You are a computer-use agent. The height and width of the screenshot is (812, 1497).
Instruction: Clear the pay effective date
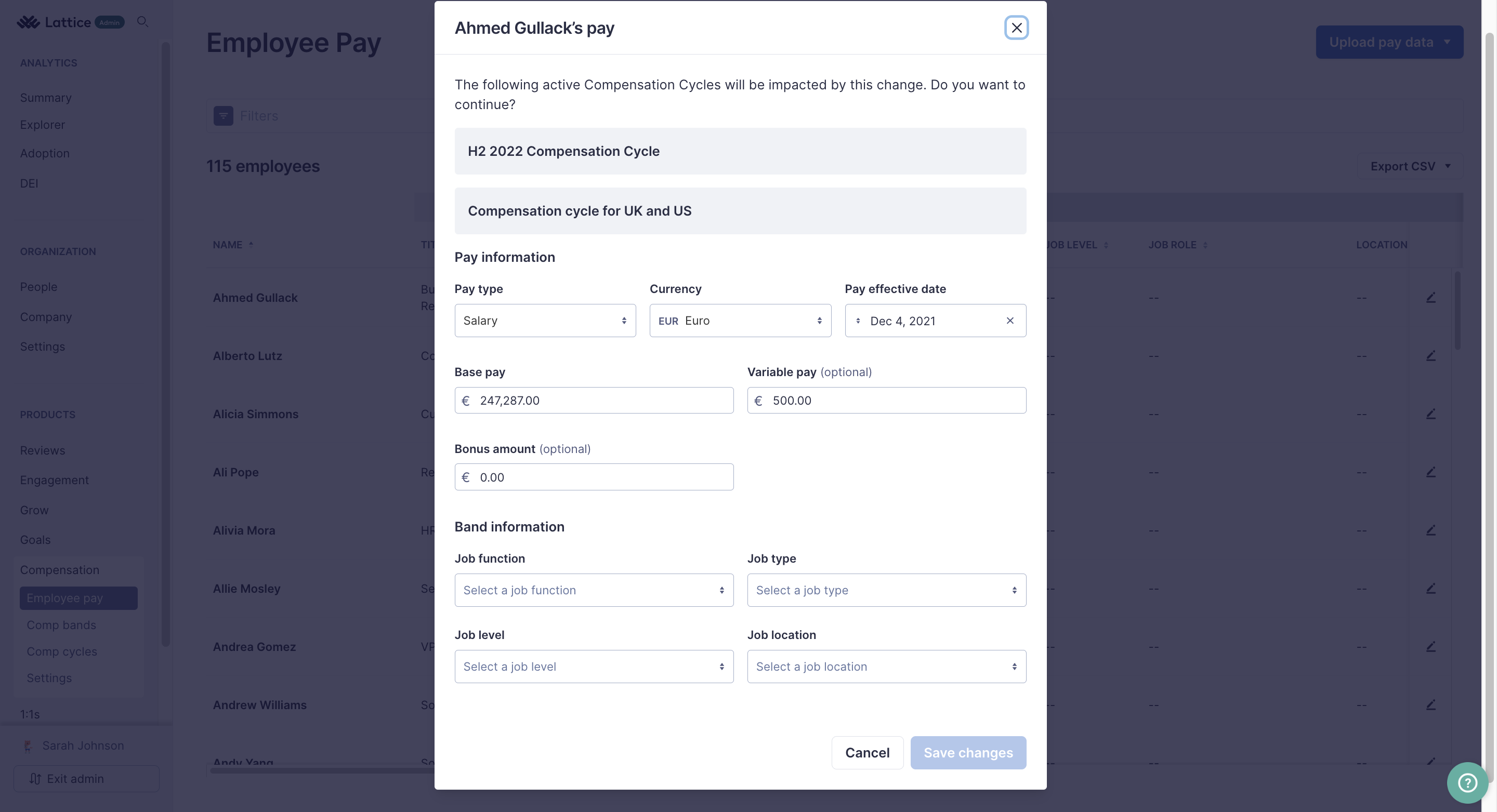(x=1010, y=321)
